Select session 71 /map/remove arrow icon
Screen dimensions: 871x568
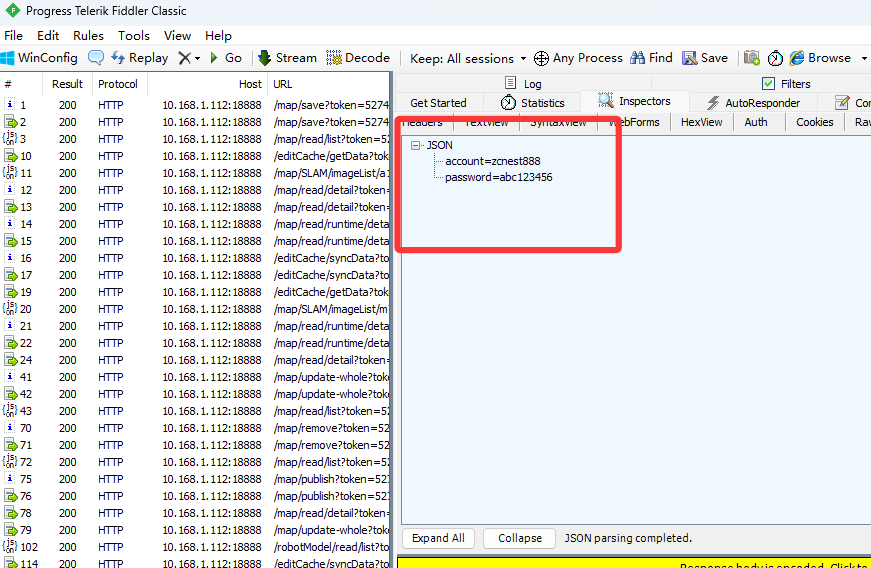[11, 445]
